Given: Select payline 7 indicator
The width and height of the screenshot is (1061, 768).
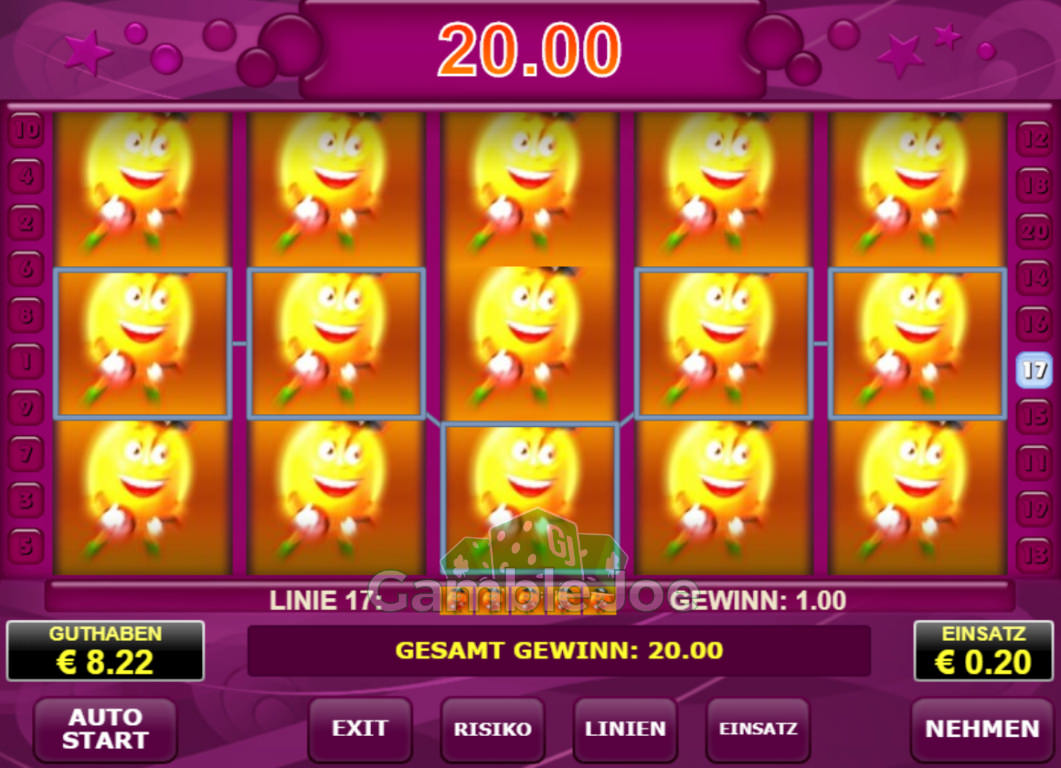Looking at the screenshot, I should pyautogui.click(x=26, y=453).
